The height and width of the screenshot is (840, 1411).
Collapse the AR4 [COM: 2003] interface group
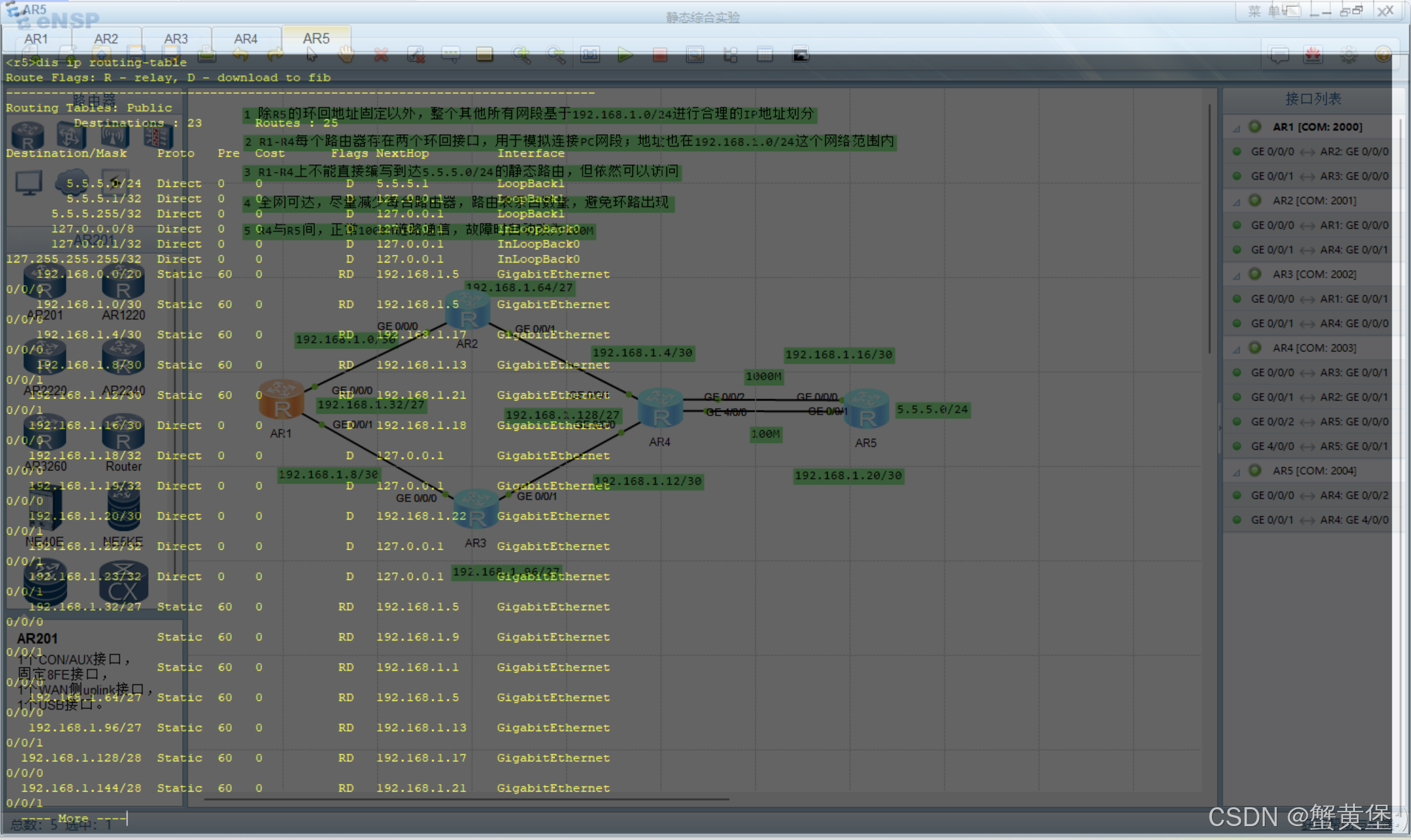coord(1237,349)
